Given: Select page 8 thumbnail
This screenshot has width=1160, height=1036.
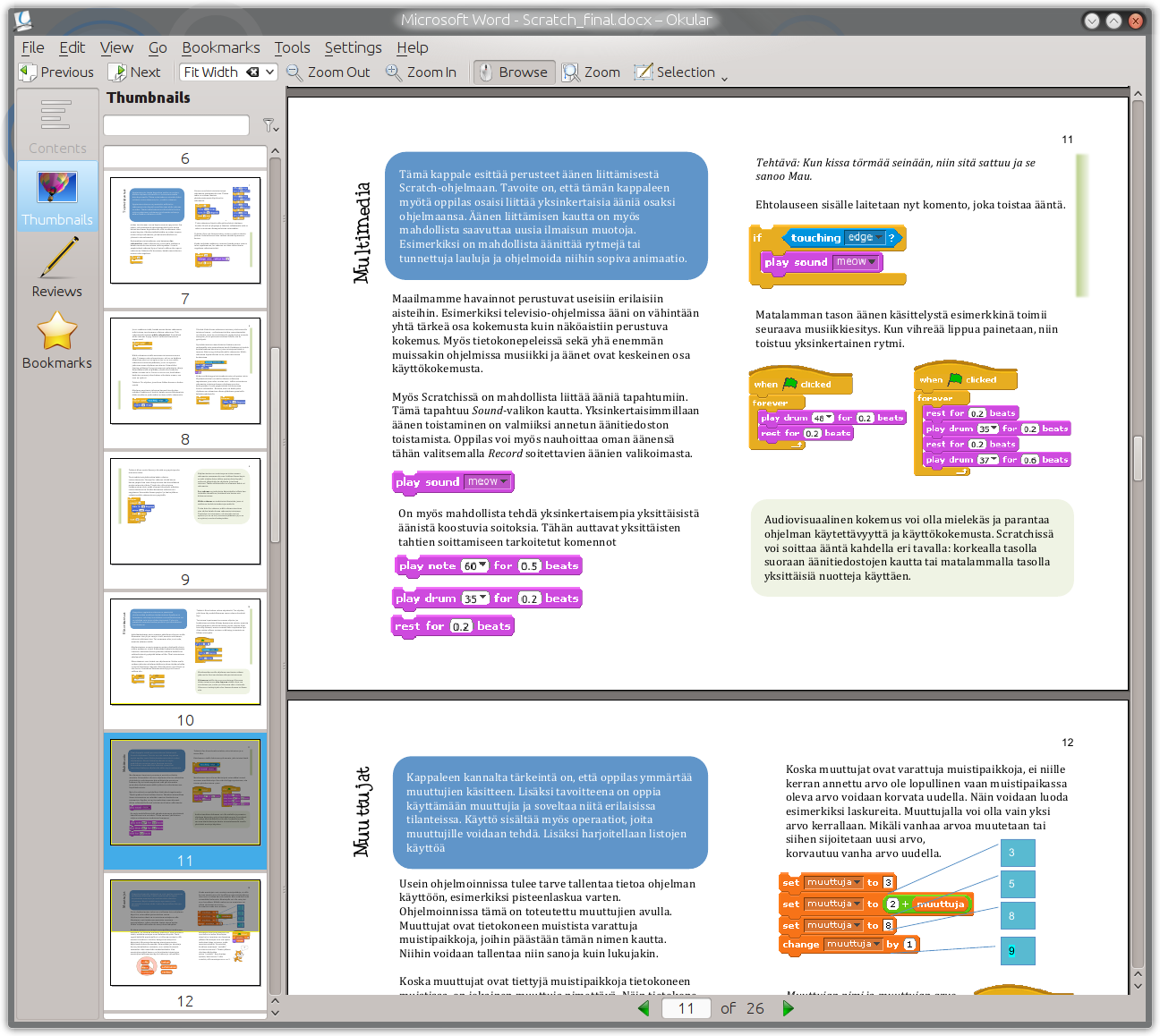Looking at the screenshot, I should (x=185, y=370).
